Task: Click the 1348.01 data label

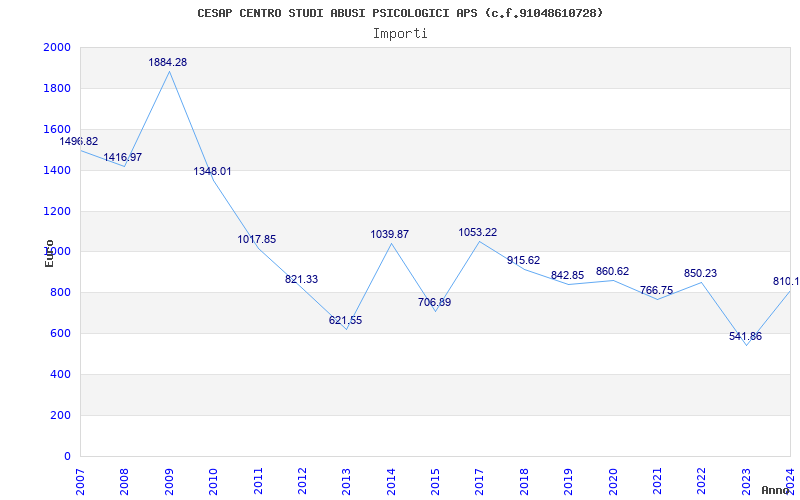Action: (212, 171)
